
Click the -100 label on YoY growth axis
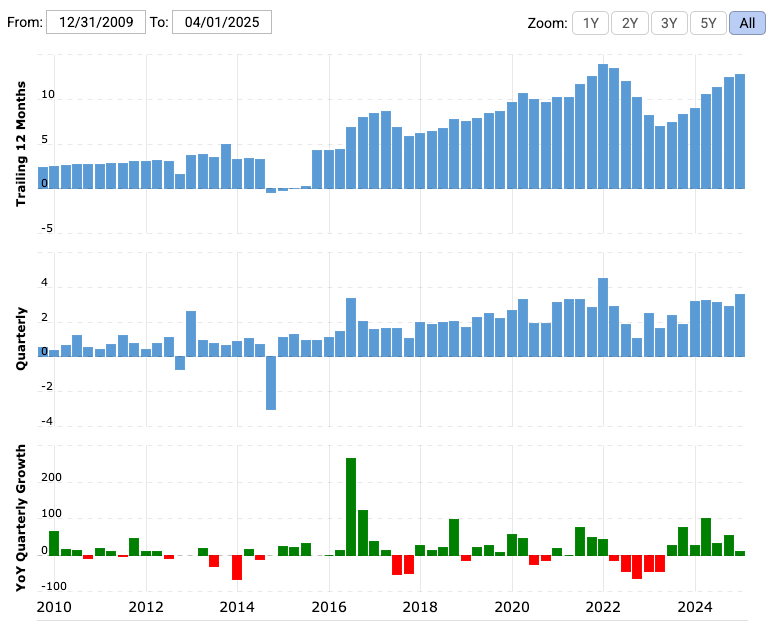tap(54, 586)
